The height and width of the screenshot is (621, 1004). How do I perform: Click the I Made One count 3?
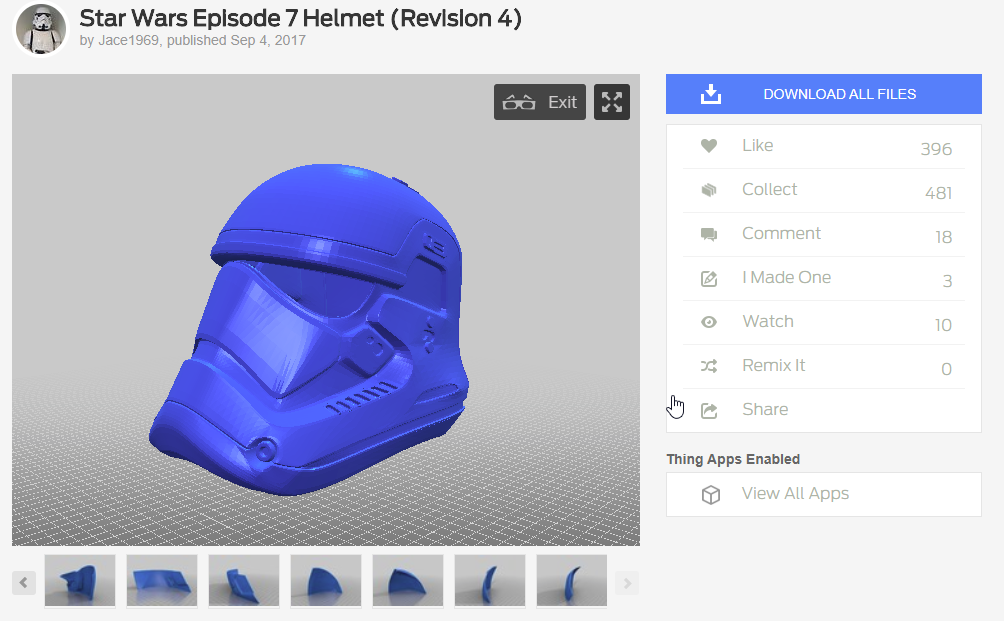947,281
